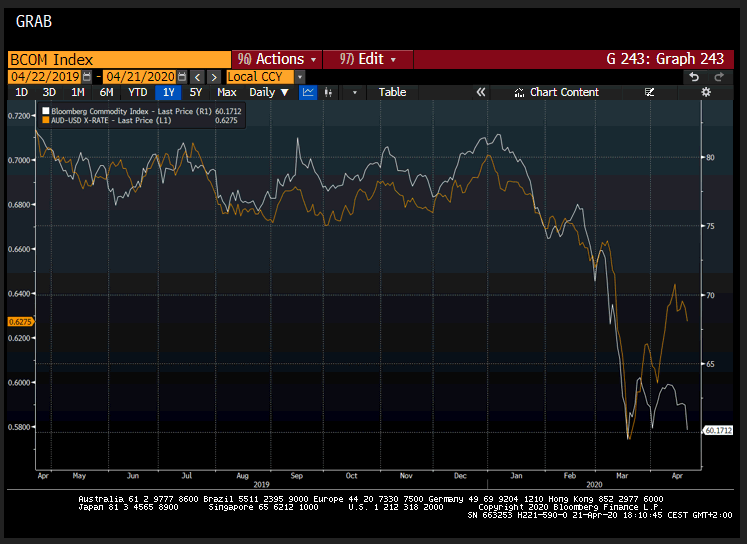
Task: Select the 1Y range tab
Action: click(169, 92)
